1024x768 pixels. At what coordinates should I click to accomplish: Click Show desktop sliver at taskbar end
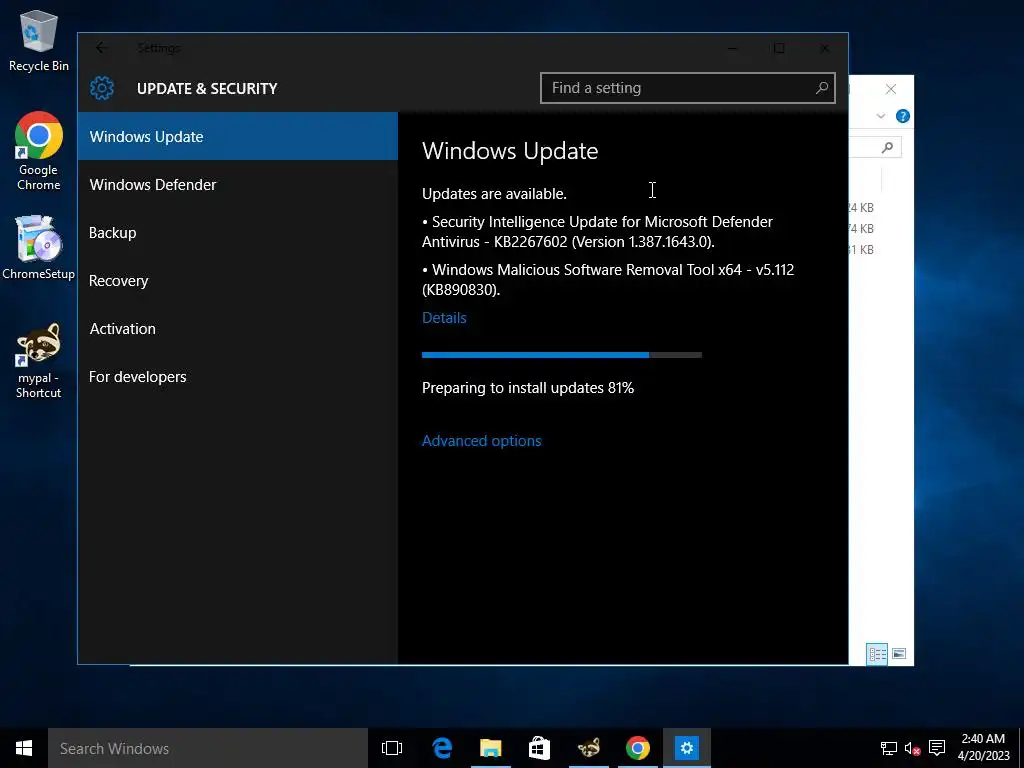pyautogui.click(x=1021, y=748)
